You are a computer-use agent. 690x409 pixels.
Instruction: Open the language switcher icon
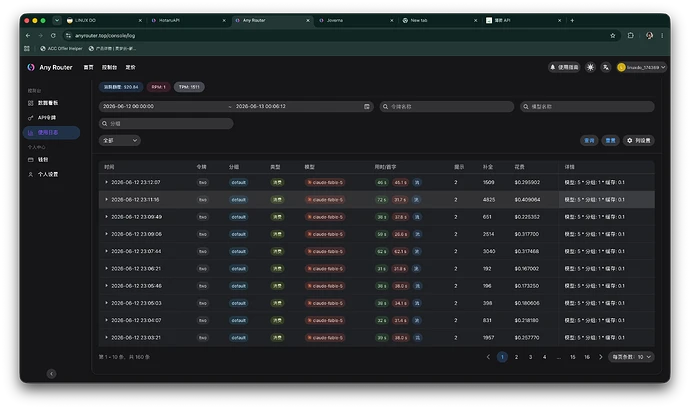(606, 67)
